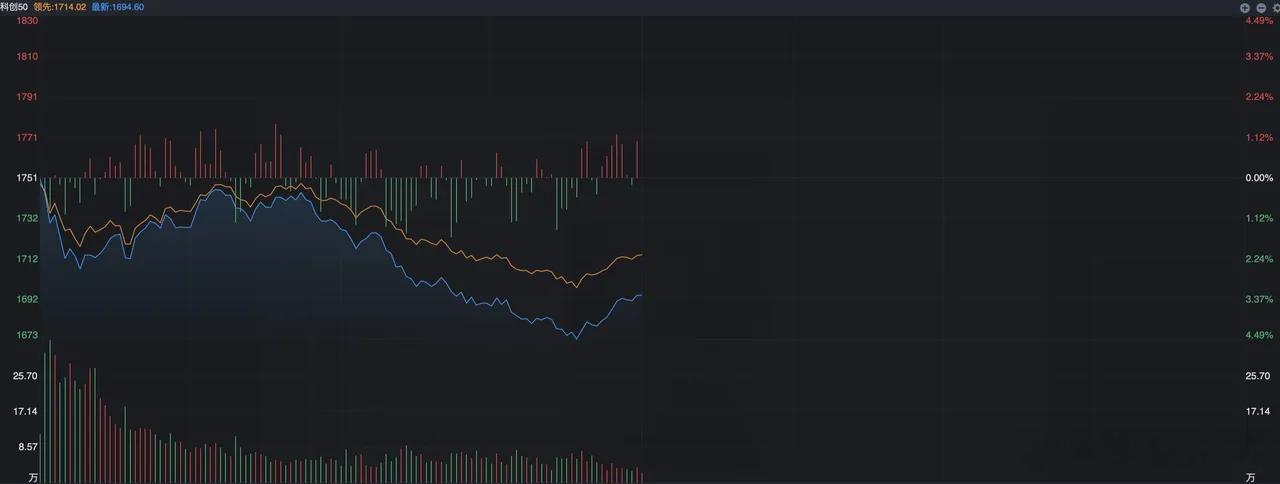The height and width of the screenshot is (484, 1280).
Task: Click the 1791 price axis label
Action: (x=27, y=97)
